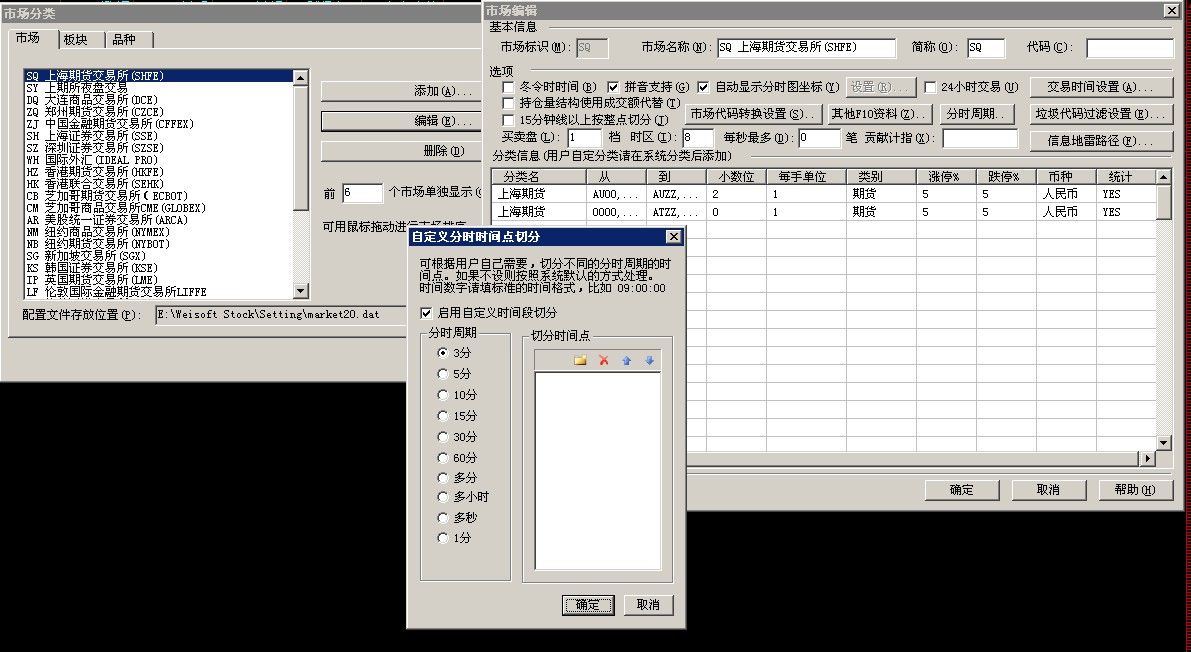Toggle 启用自定义时间段切分 checkbox

click(x=427, y=313)
